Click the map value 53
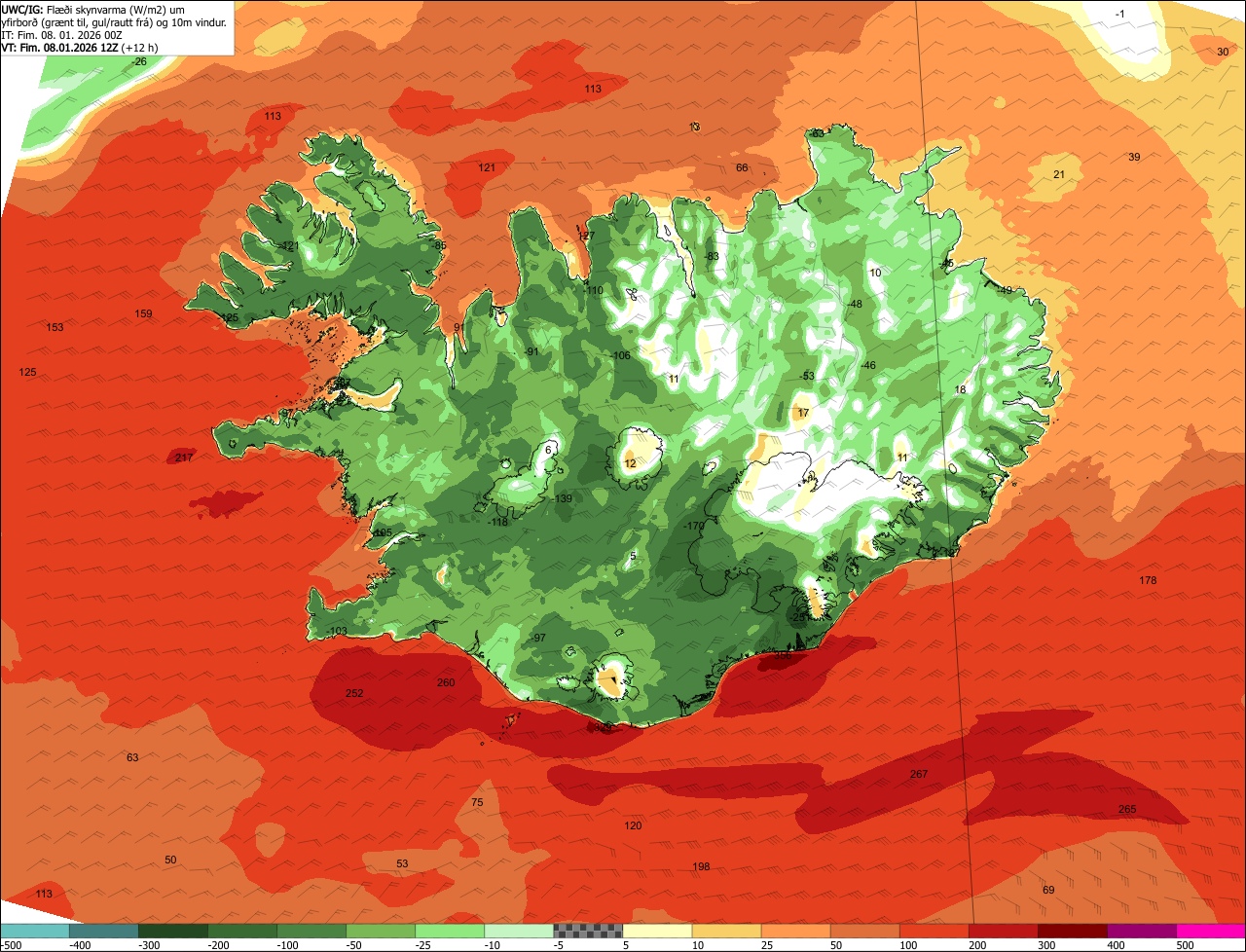 (402, 863)
